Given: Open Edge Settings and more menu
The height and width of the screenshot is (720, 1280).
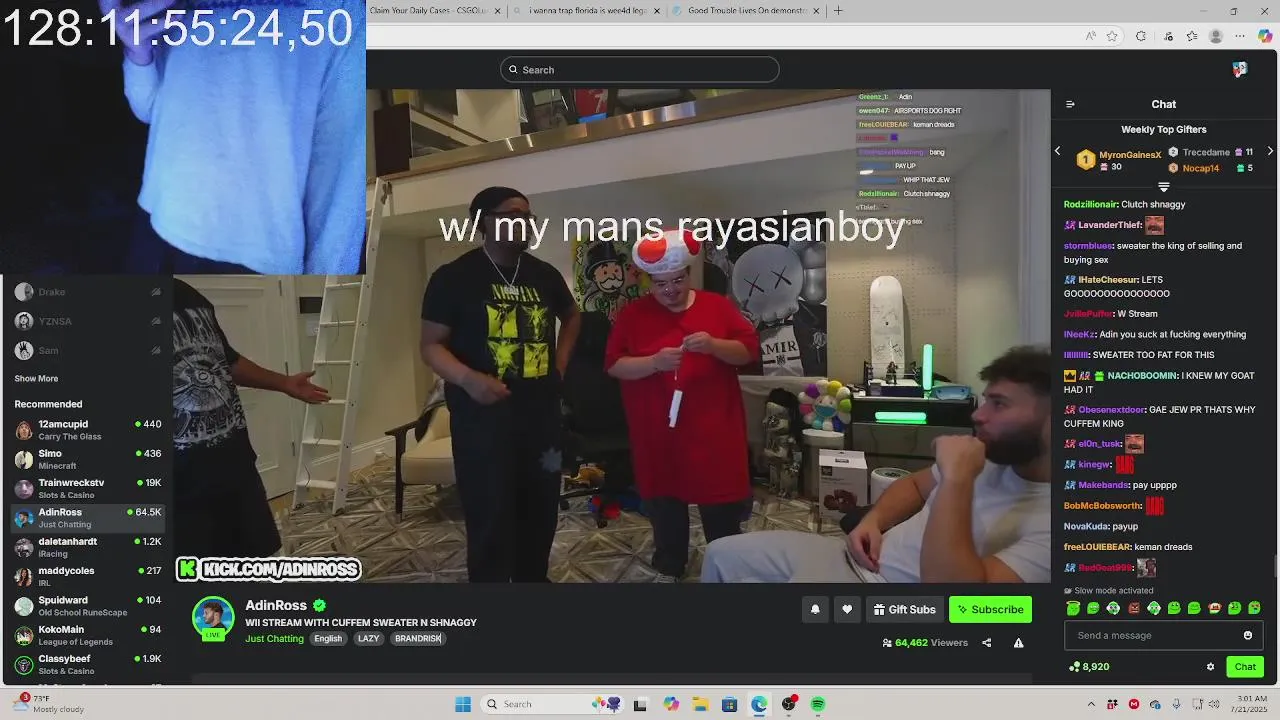Looking at the screenshot, I should point(1241,36).
